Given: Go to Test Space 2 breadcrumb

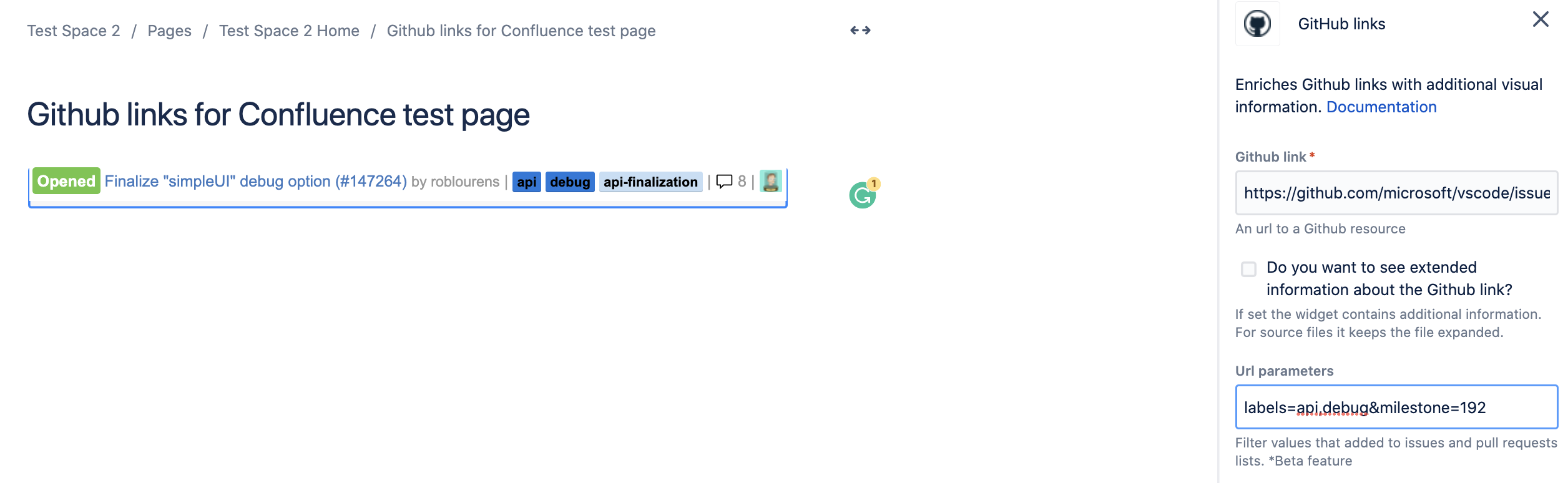Looking at the screenshot, I should point(74,31).
